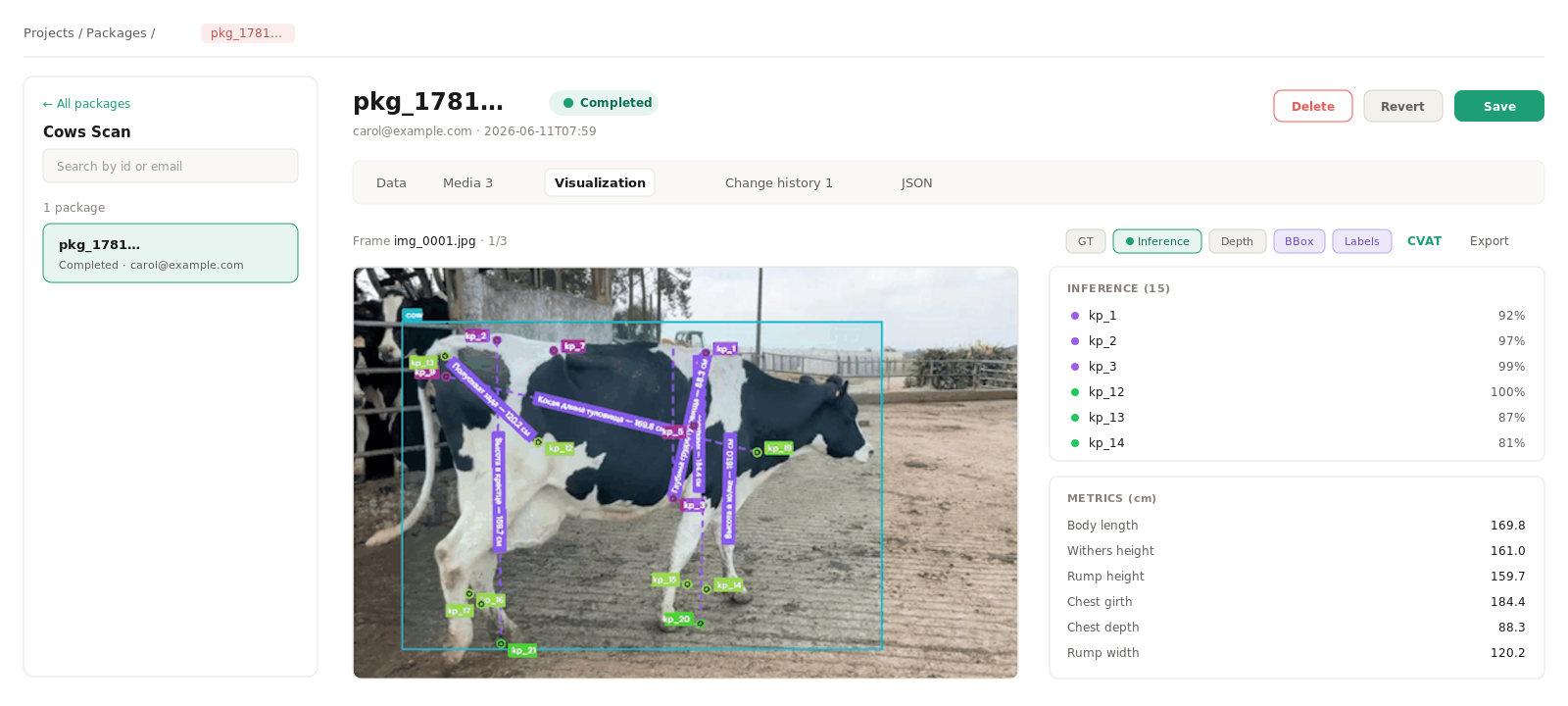1568x706 pixels.
Task: Click the kp_14 keypoint label on image
Action: click(x=728, y=585)
